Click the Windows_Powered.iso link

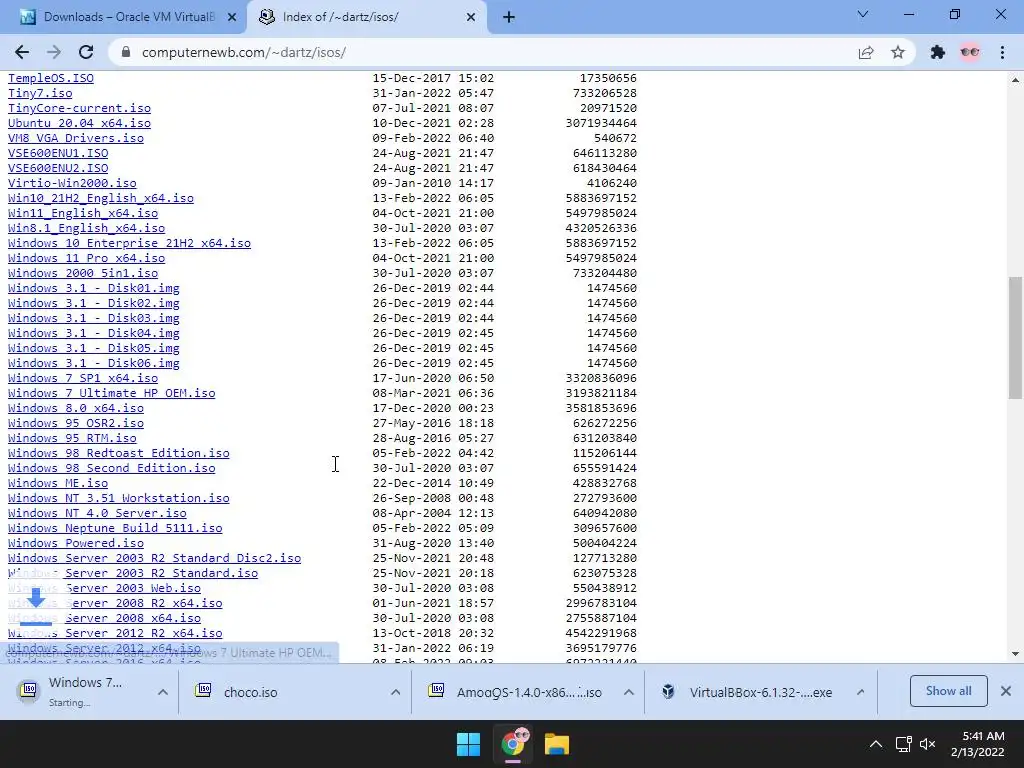tap(76, 544)
